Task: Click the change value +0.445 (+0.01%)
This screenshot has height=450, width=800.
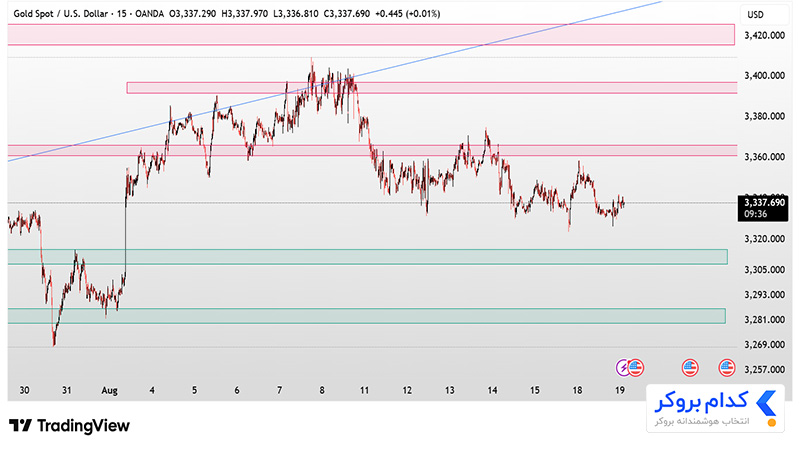Action: [x=407, y=14]
